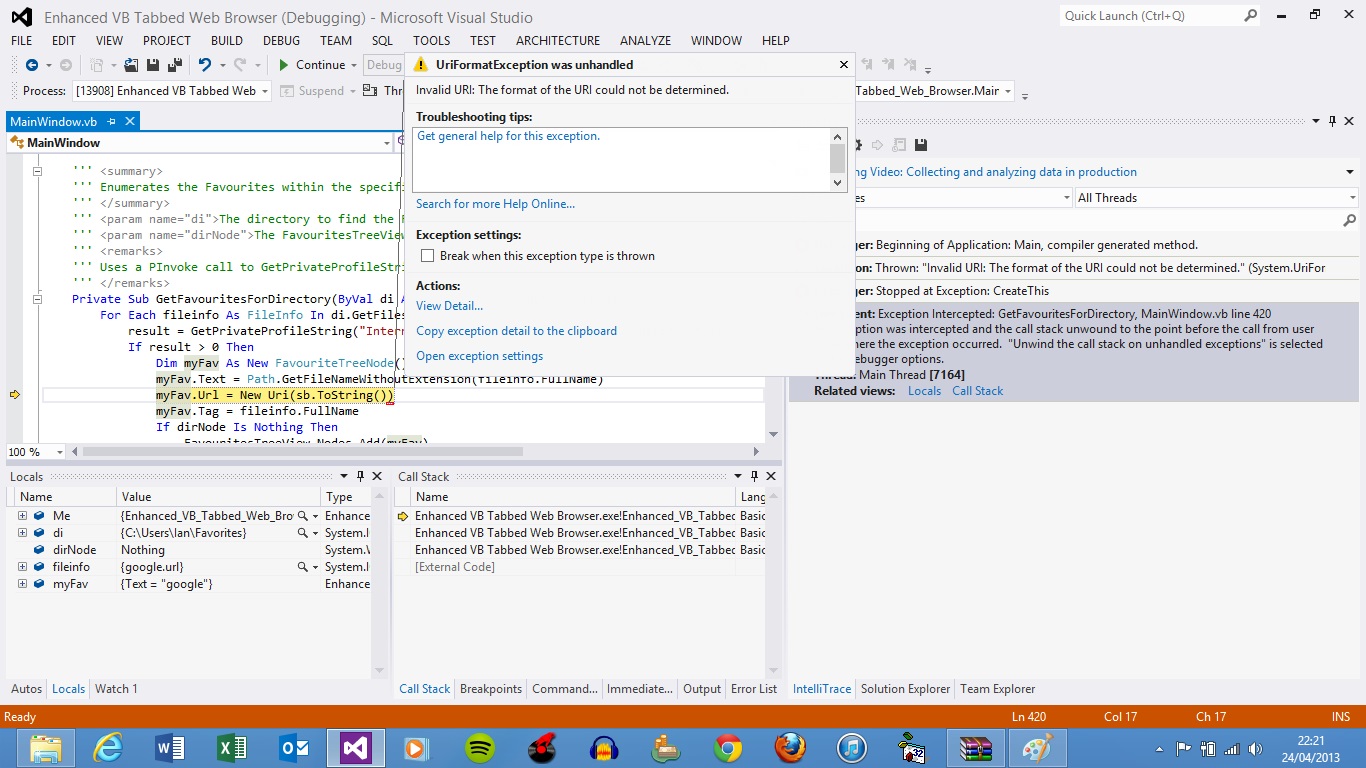Click the Ln 420 status bar entry
This screenshot has width=1366, height=768.
[x=1029, y=717]
